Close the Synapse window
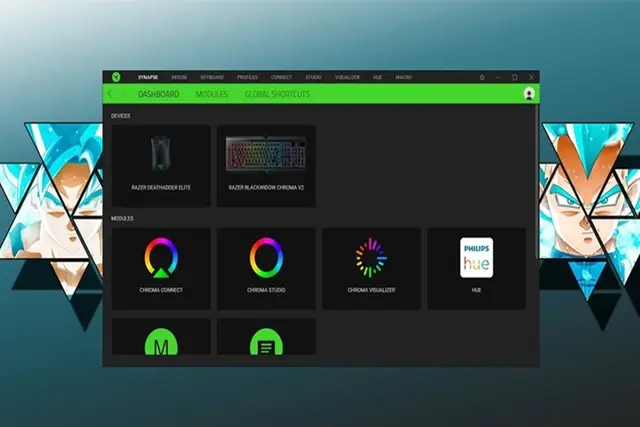640x427 pixels. click(x=531, y=77)
